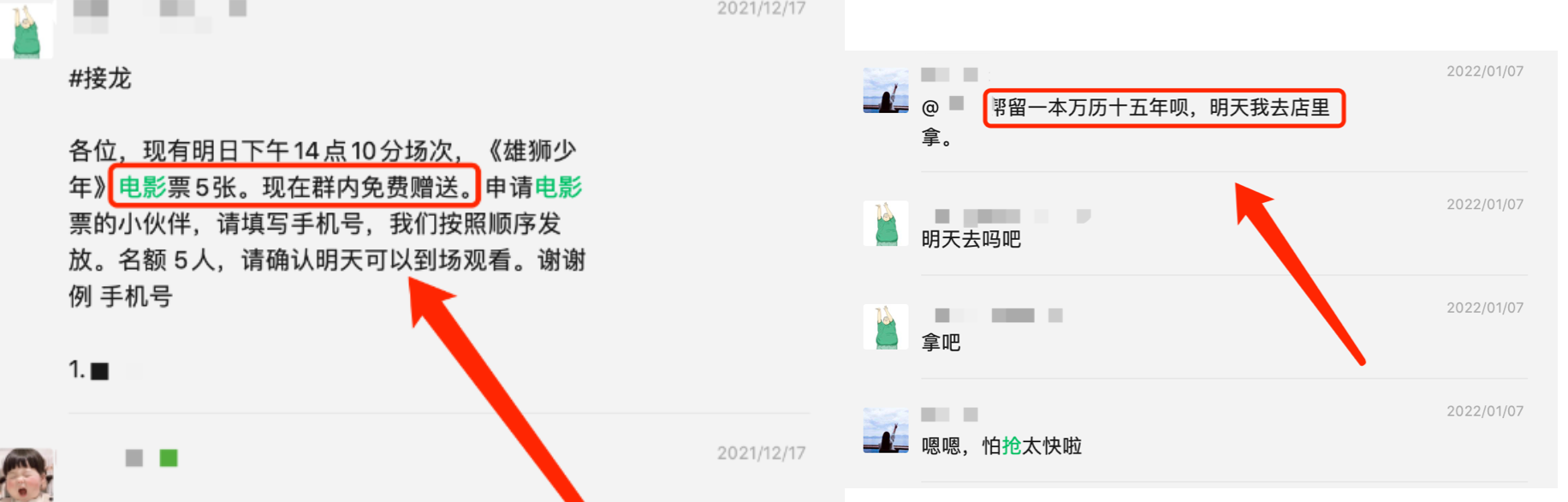The image size is (1568, 502).
Task: Click the green-dress avatar beside #接龙 post
Action: [27, 31]
